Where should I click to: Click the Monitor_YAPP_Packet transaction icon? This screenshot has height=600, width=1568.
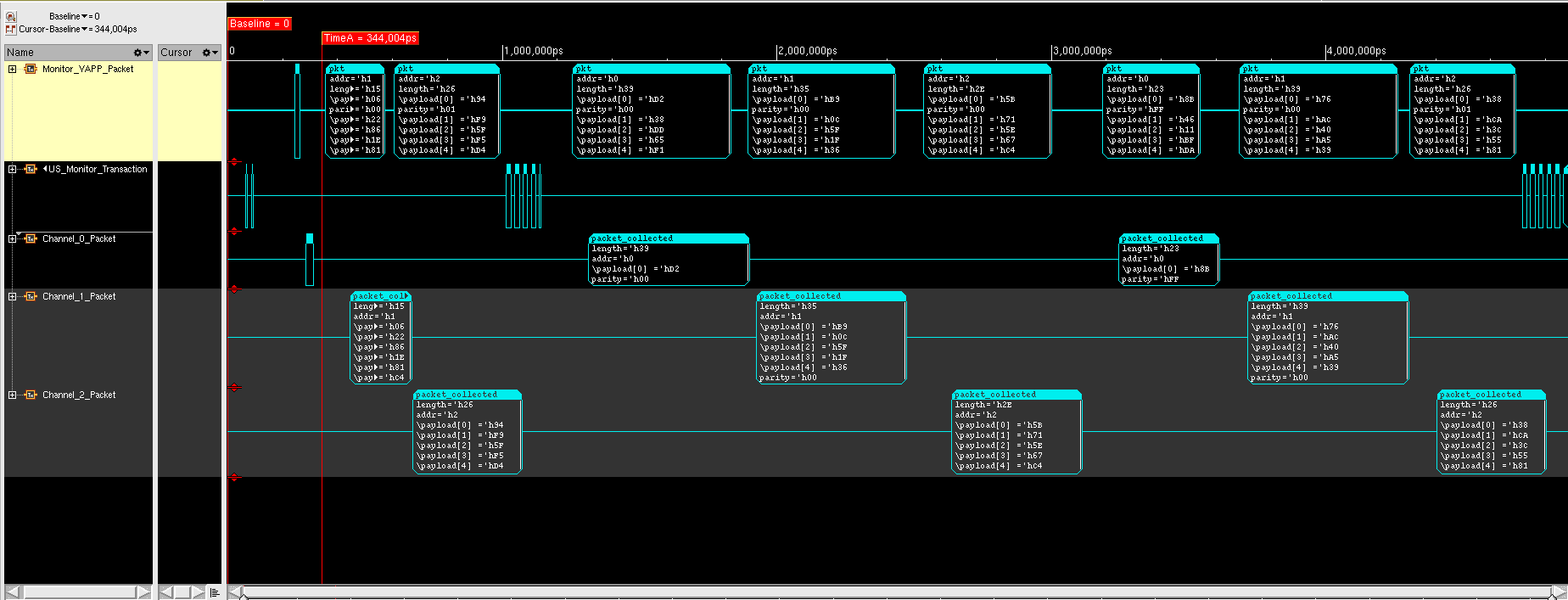pyautogui.click(x=31, y=70)
